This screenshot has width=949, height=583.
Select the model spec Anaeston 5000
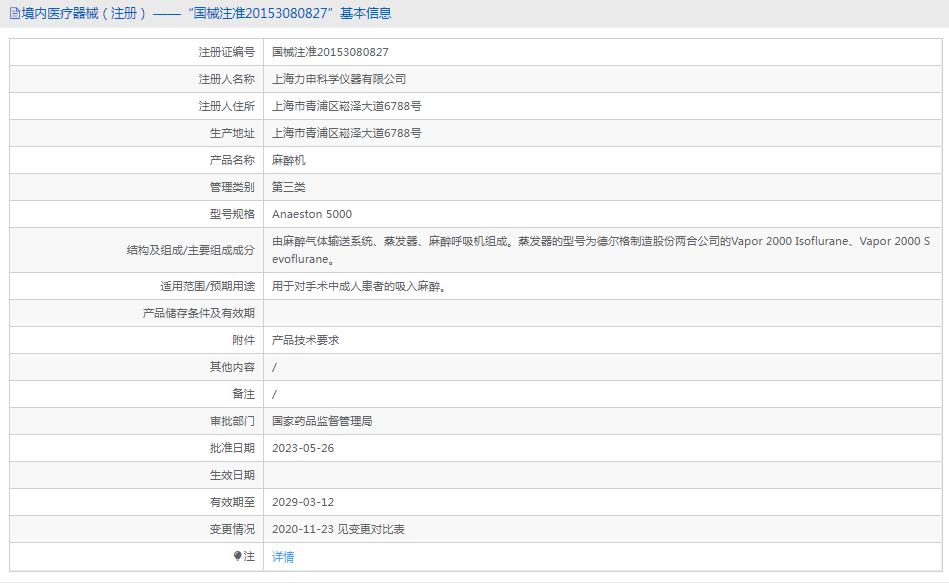(312, 214)
